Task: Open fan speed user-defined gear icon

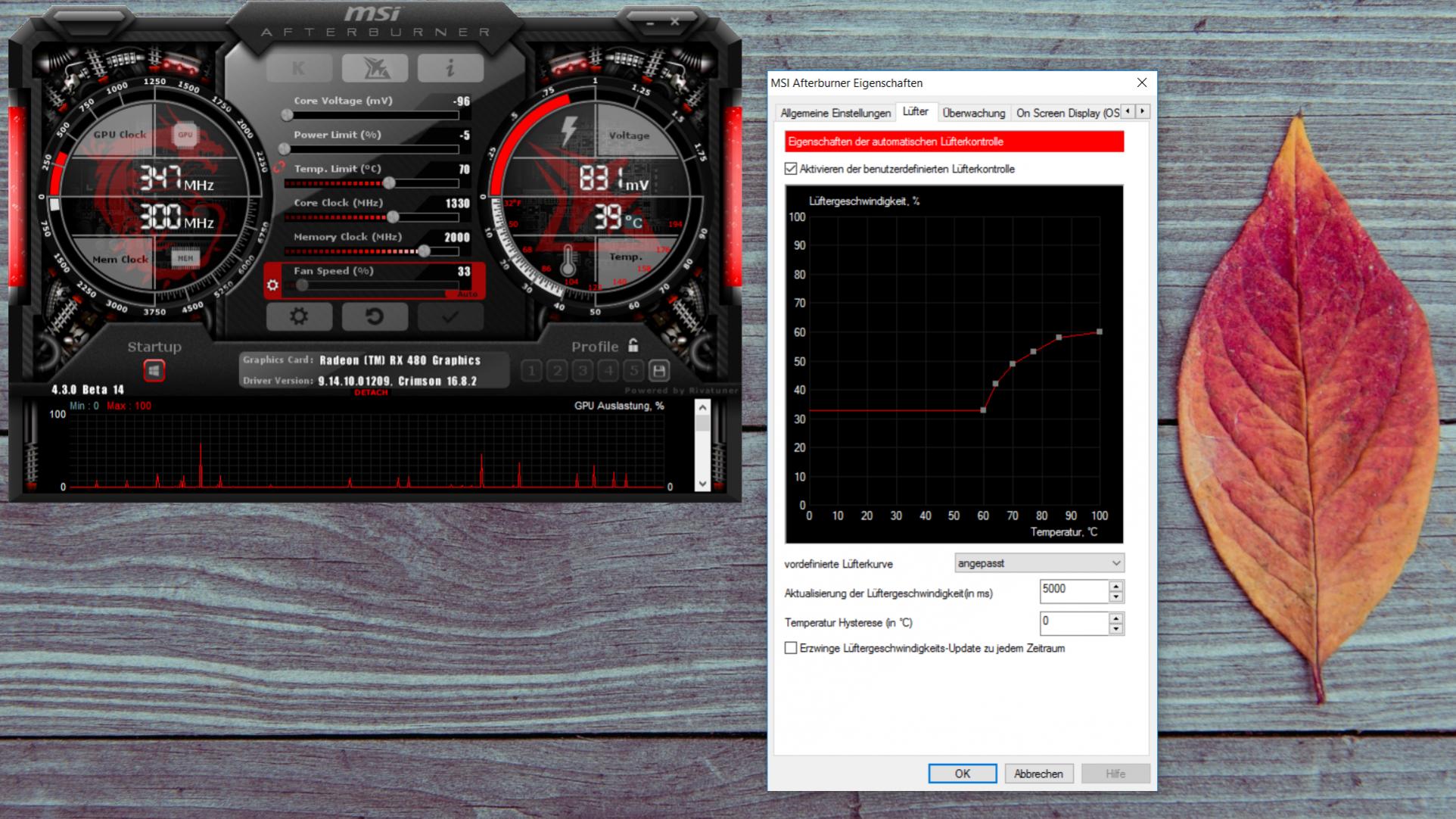Action: click(272, 285)
